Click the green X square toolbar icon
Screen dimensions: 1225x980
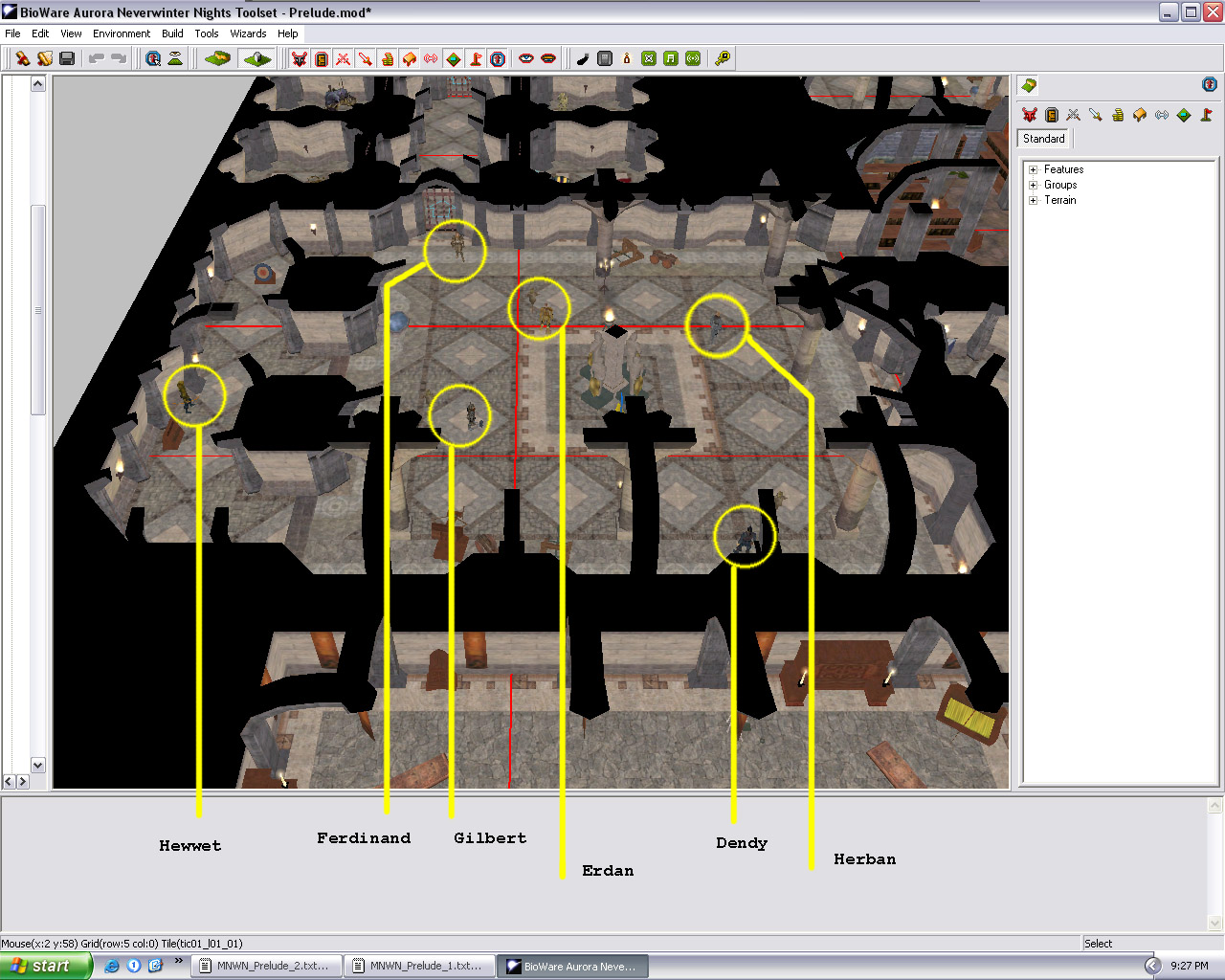pos(649,58)
